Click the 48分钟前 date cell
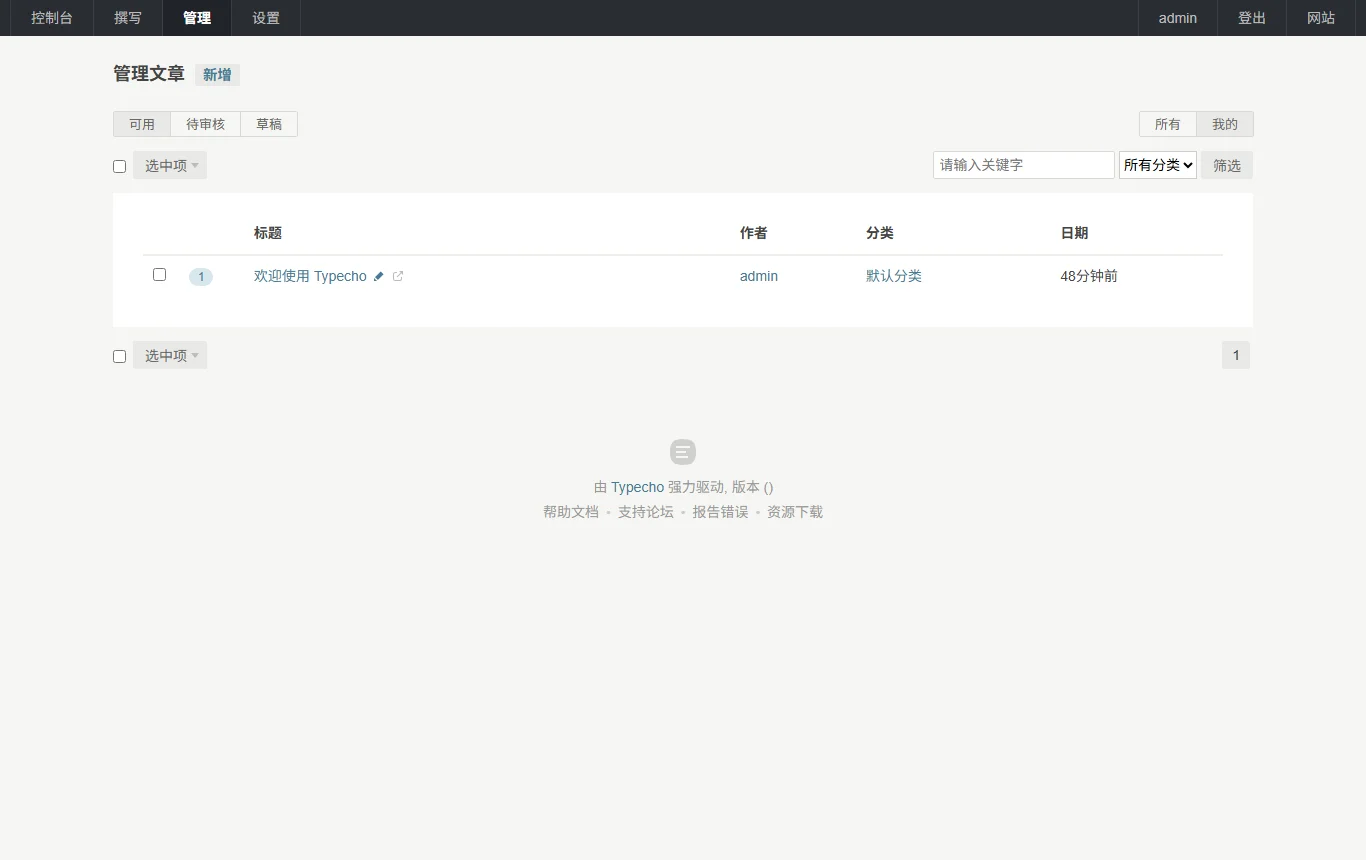1366x860 pixels. 1089,277
